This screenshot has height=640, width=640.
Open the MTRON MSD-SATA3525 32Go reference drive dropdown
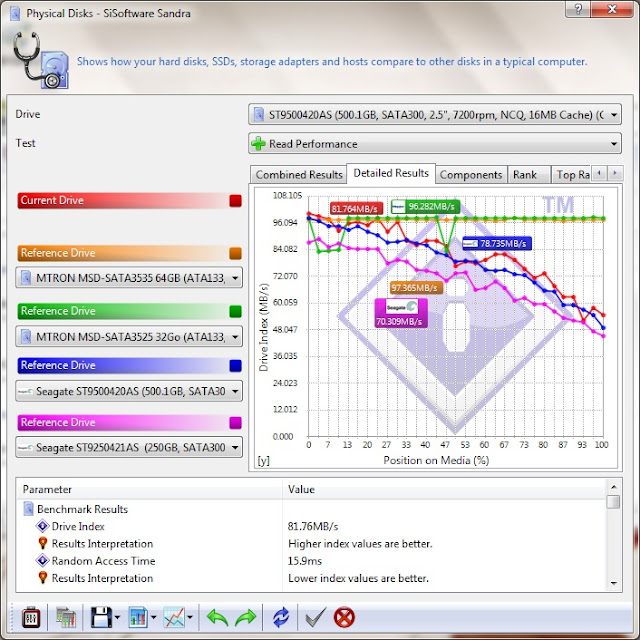click(129, 337)
